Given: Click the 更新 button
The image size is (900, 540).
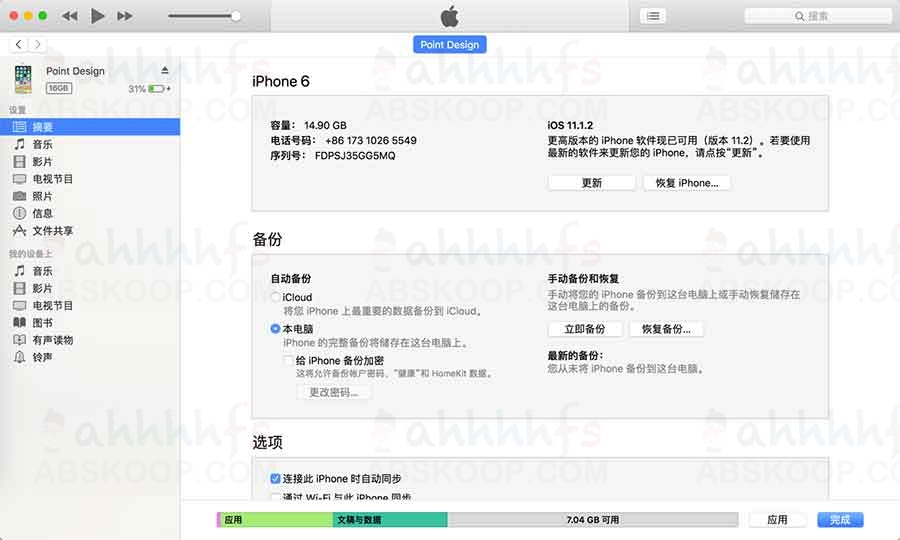Looking at the screenshot, I should (591, 183).
